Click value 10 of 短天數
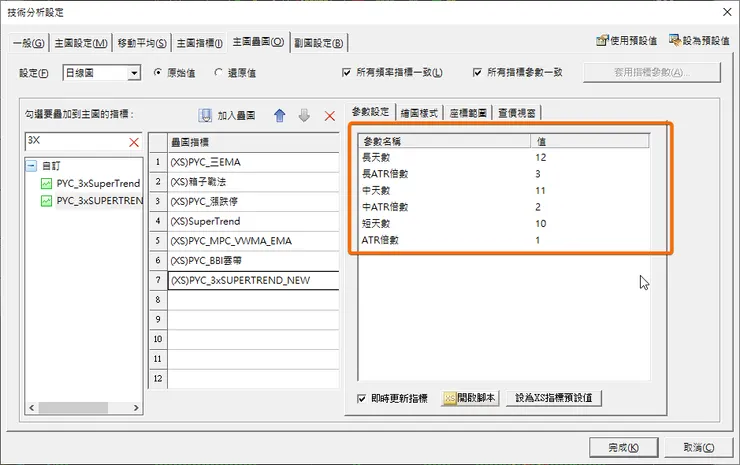The height and width of the screenshot is (465, 740). coord(541,224)
